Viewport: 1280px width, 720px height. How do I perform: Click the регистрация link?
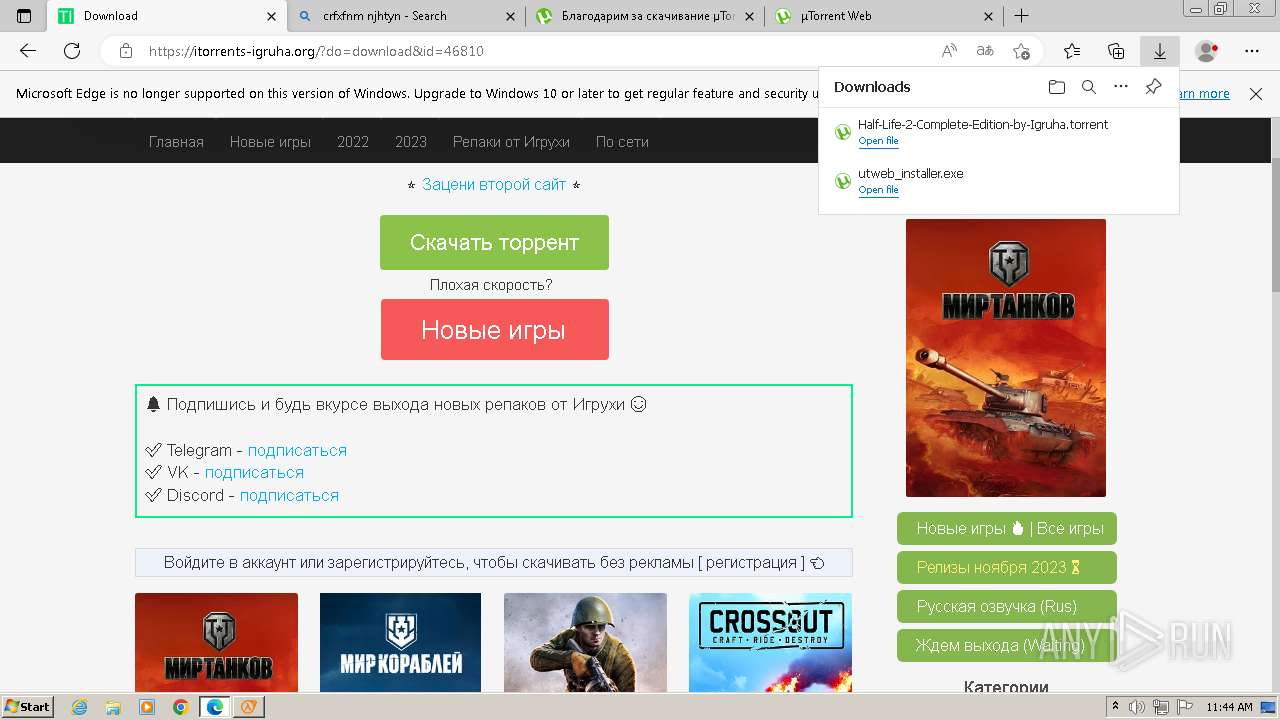point(751,563)
